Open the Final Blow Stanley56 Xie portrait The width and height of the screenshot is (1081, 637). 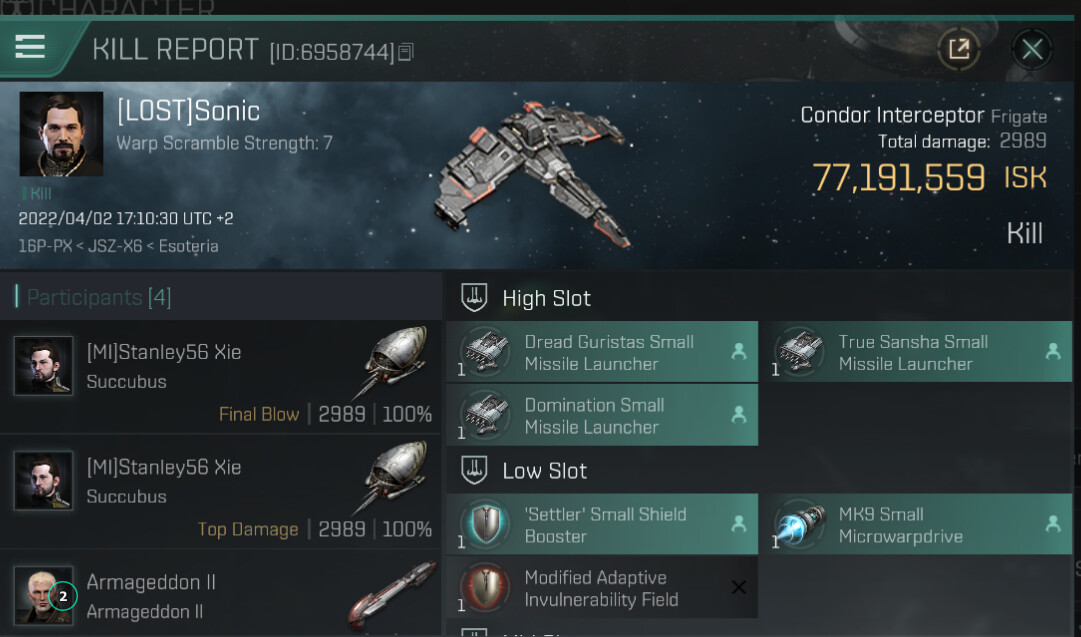click(x=43, y=365)
